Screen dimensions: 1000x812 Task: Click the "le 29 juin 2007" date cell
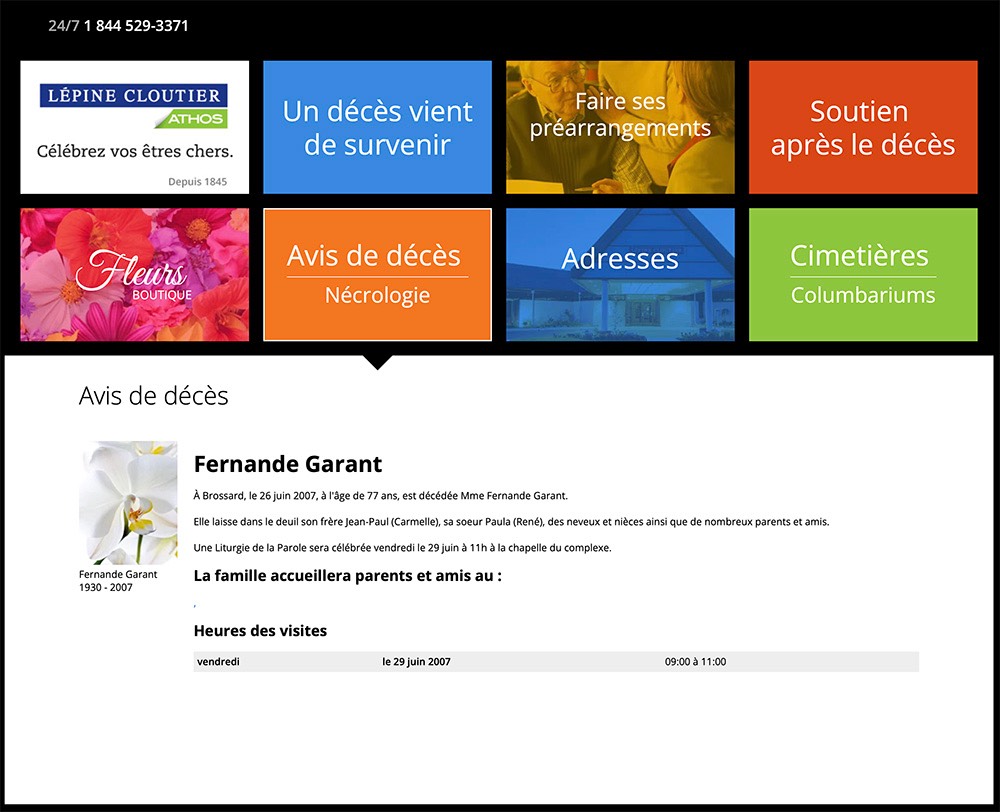coord(416,661)
